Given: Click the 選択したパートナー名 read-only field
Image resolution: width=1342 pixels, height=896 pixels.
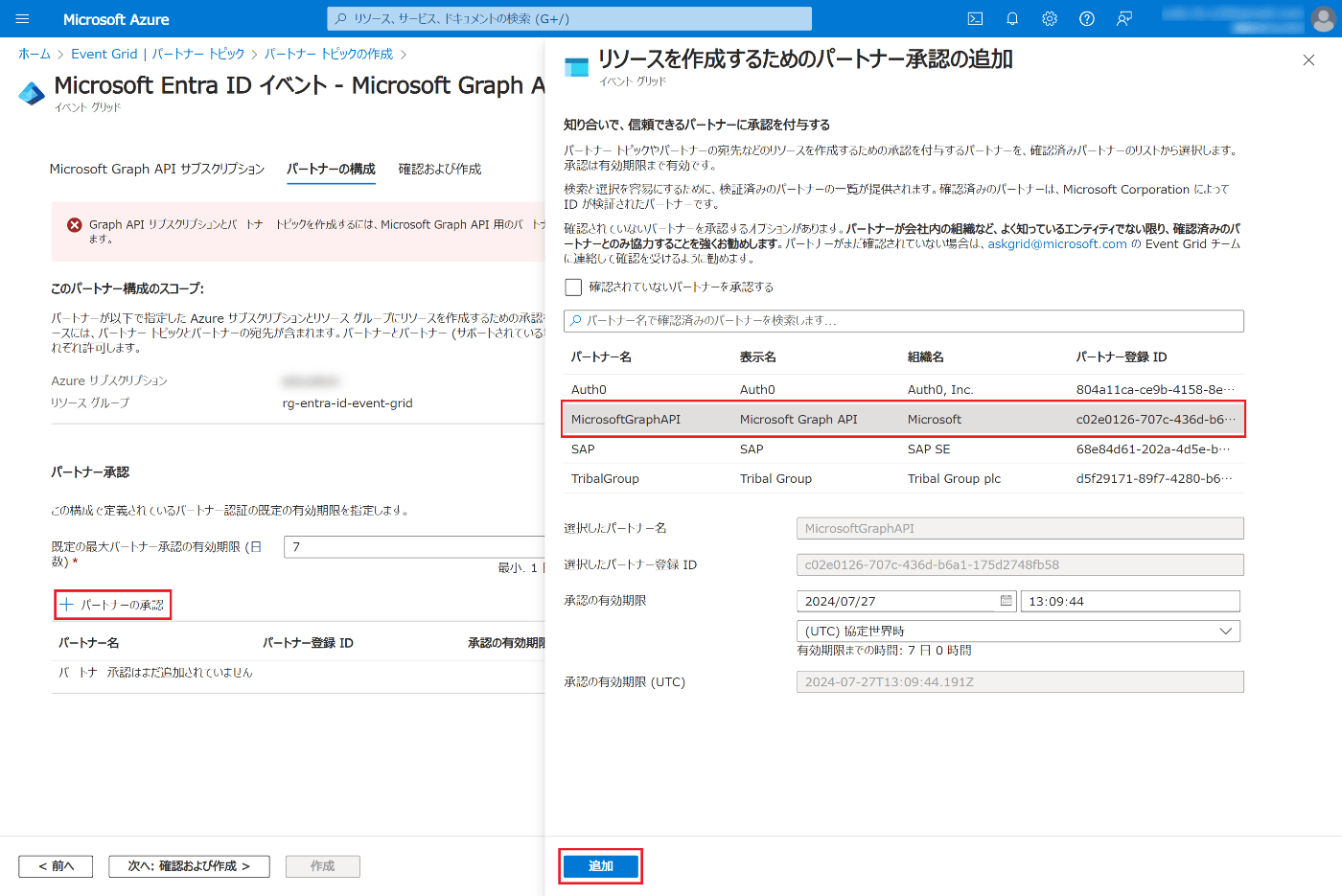Looking at the screenshot, I should click(1020, 528).
